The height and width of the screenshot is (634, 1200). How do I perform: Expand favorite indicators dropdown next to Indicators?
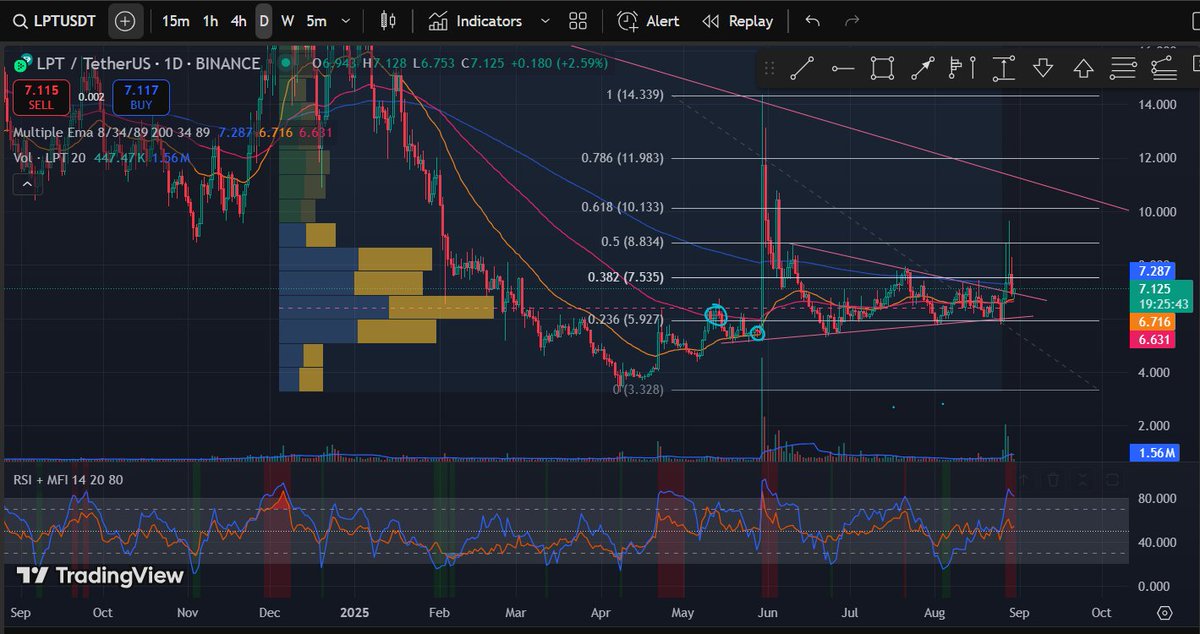tap(545, 21)
